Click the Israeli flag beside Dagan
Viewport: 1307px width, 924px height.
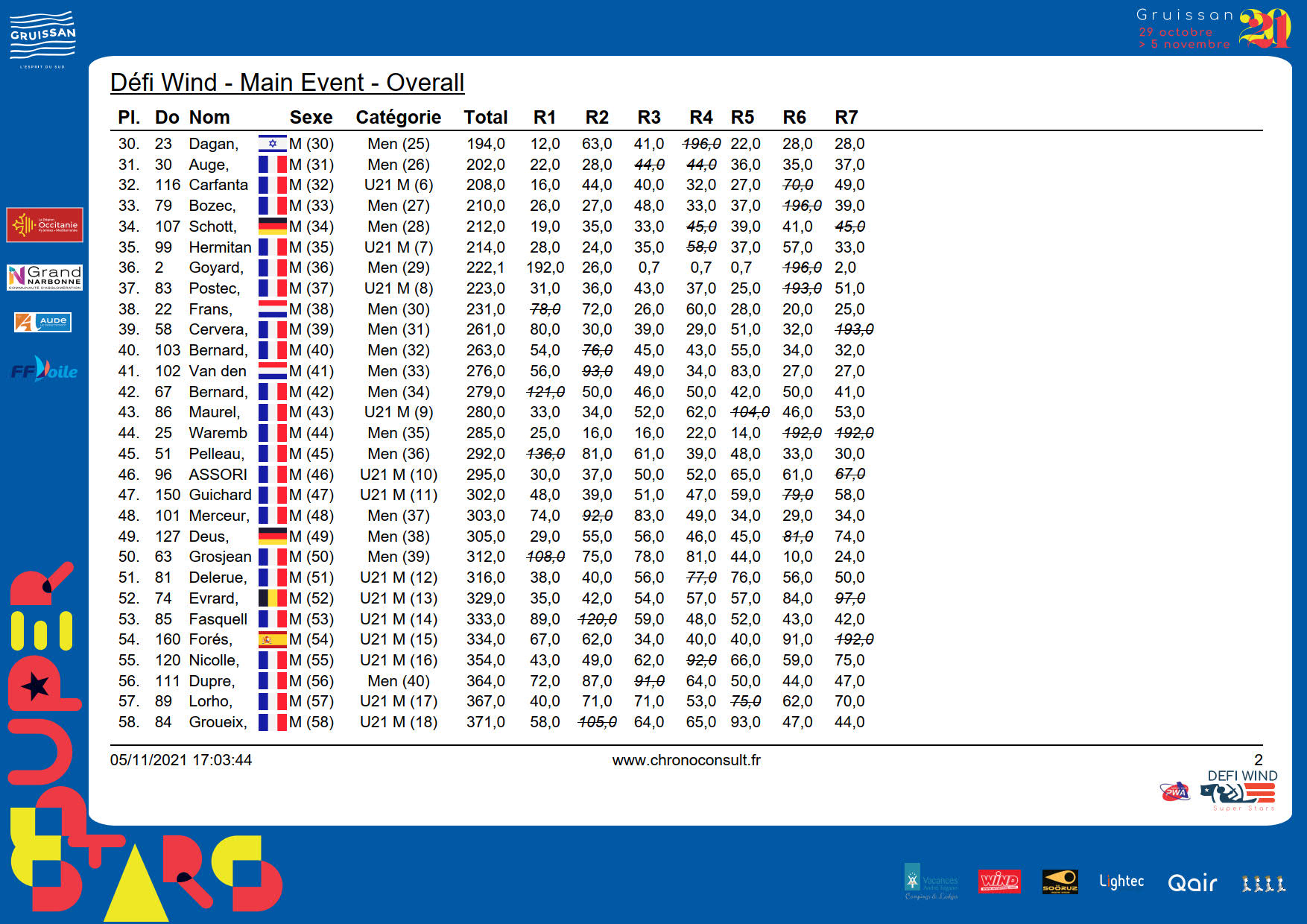tap(272, 144)
